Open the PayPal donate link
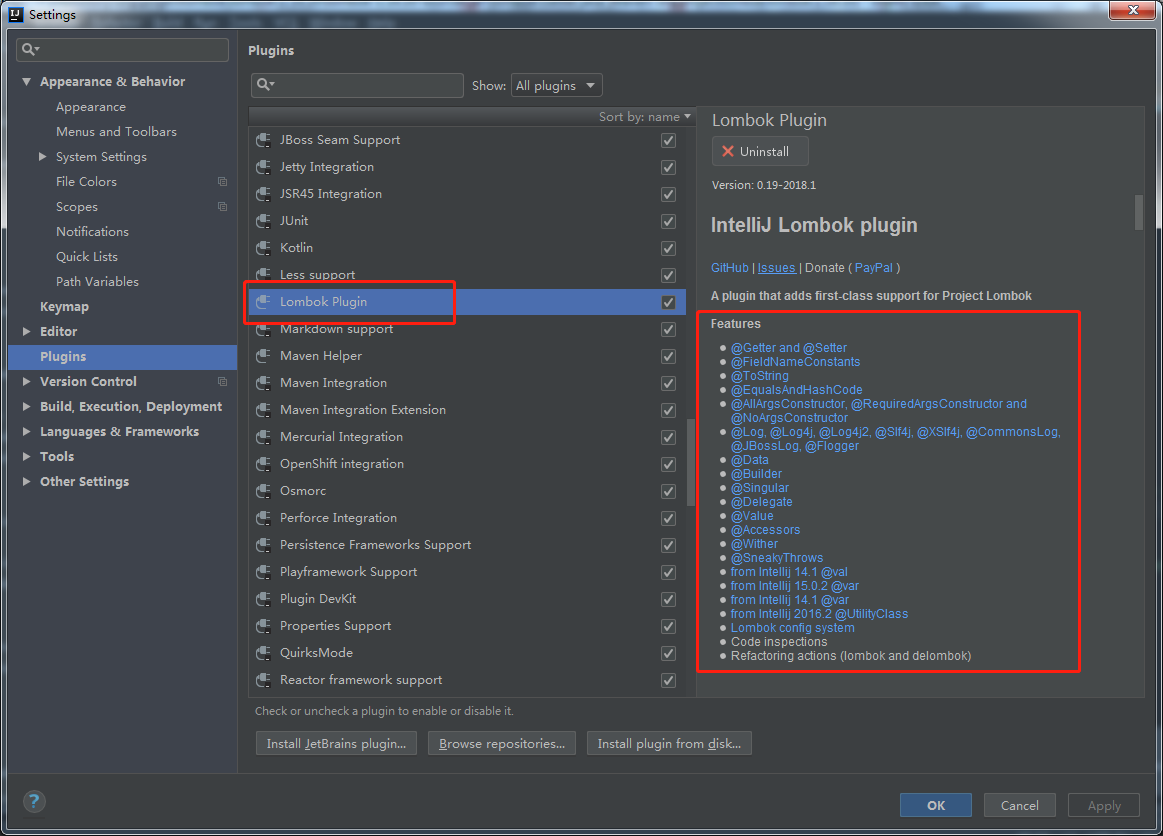1163x836 pixels. (874, 268)
